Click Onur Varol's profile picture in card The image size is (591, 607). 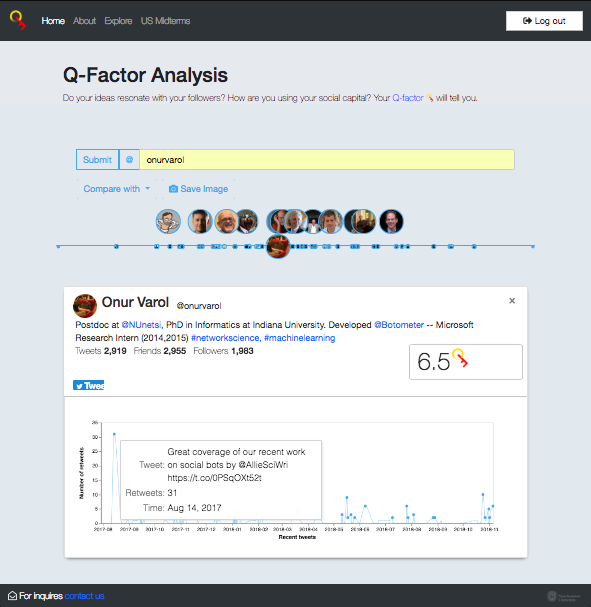click(x=85, y=306)
